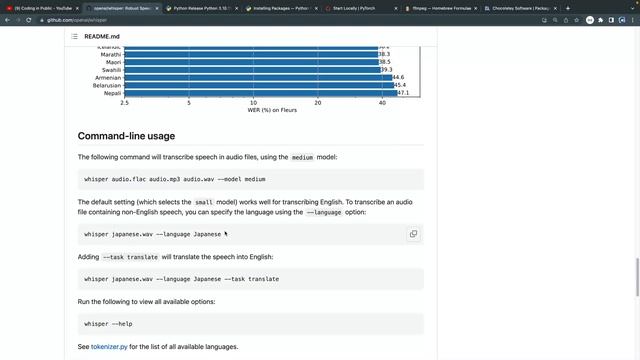Click the --task translate command code block
The width and height of the screenshot is (640, 360).
click(x=251, y=279)
